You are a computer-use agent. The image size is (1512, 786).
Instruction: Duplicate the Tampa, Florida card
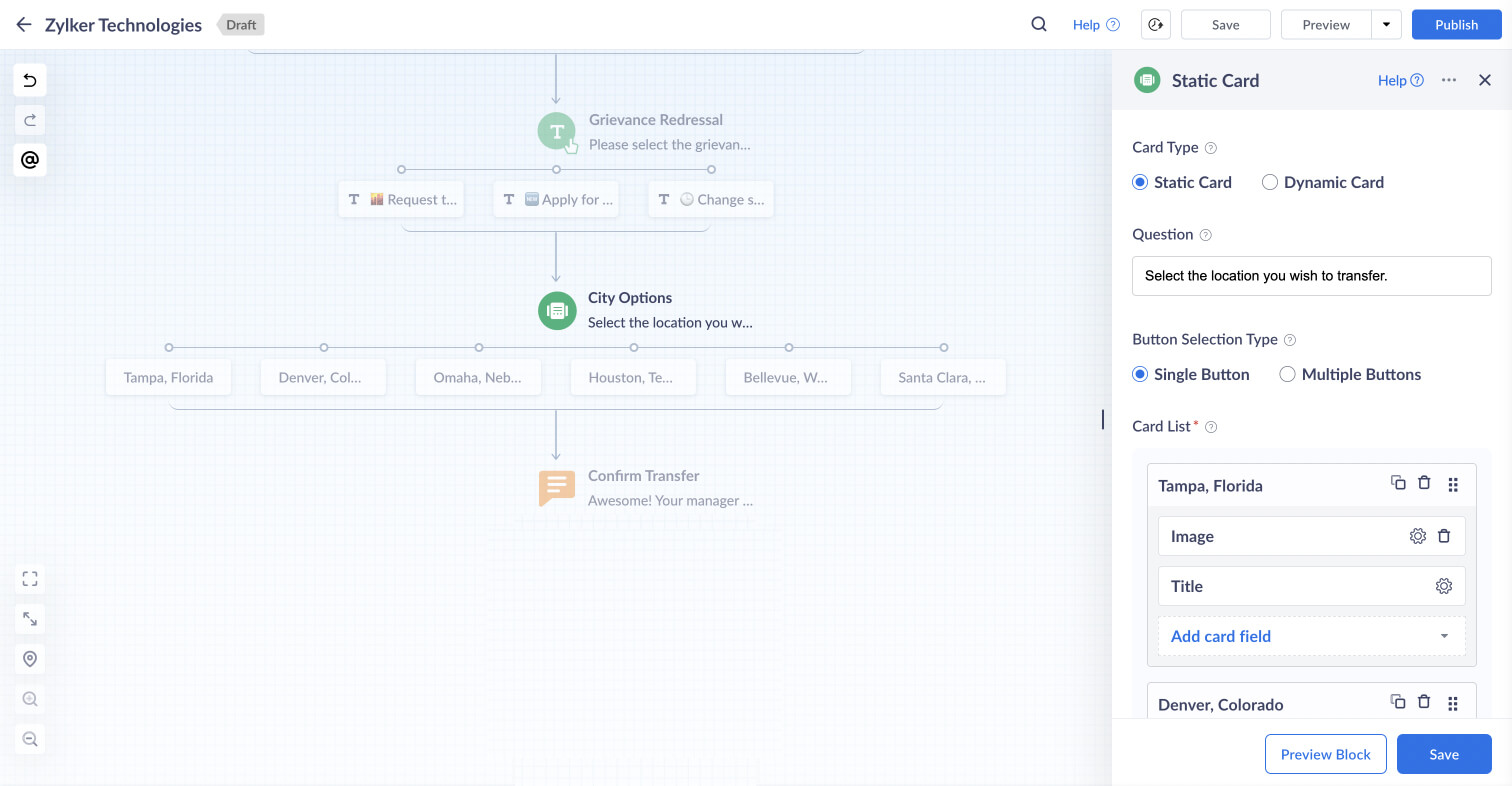point(1398,483)
